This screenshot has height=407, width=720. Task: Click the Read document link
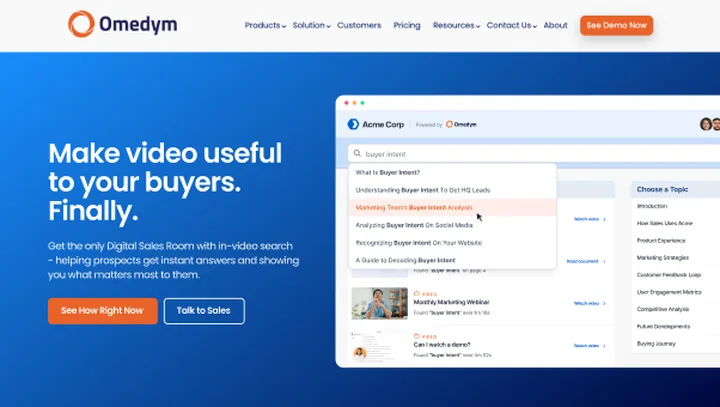(582, 261)
